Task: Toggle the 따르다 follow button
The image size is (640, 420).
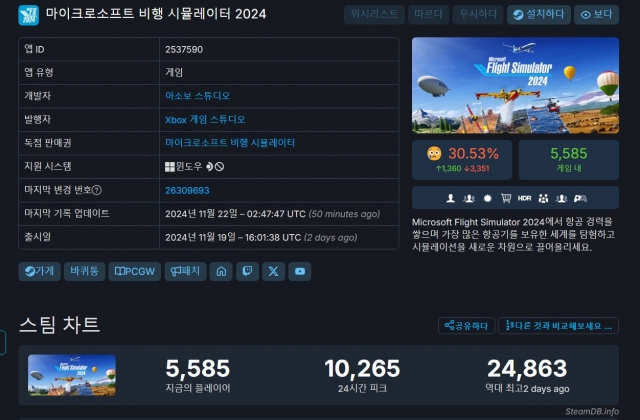Action: [x=428, y=14]
